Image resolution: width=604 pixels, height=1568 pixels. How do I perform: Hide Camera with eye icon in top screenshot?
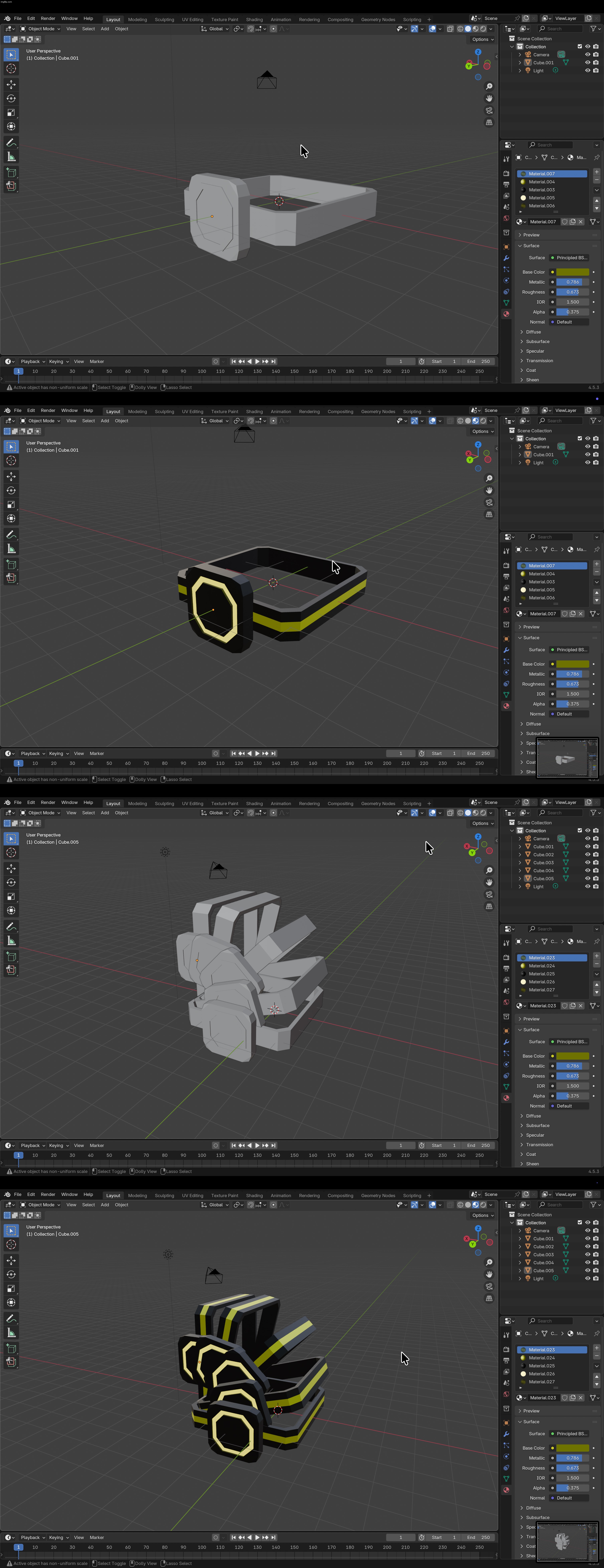(x=588, y=55)
